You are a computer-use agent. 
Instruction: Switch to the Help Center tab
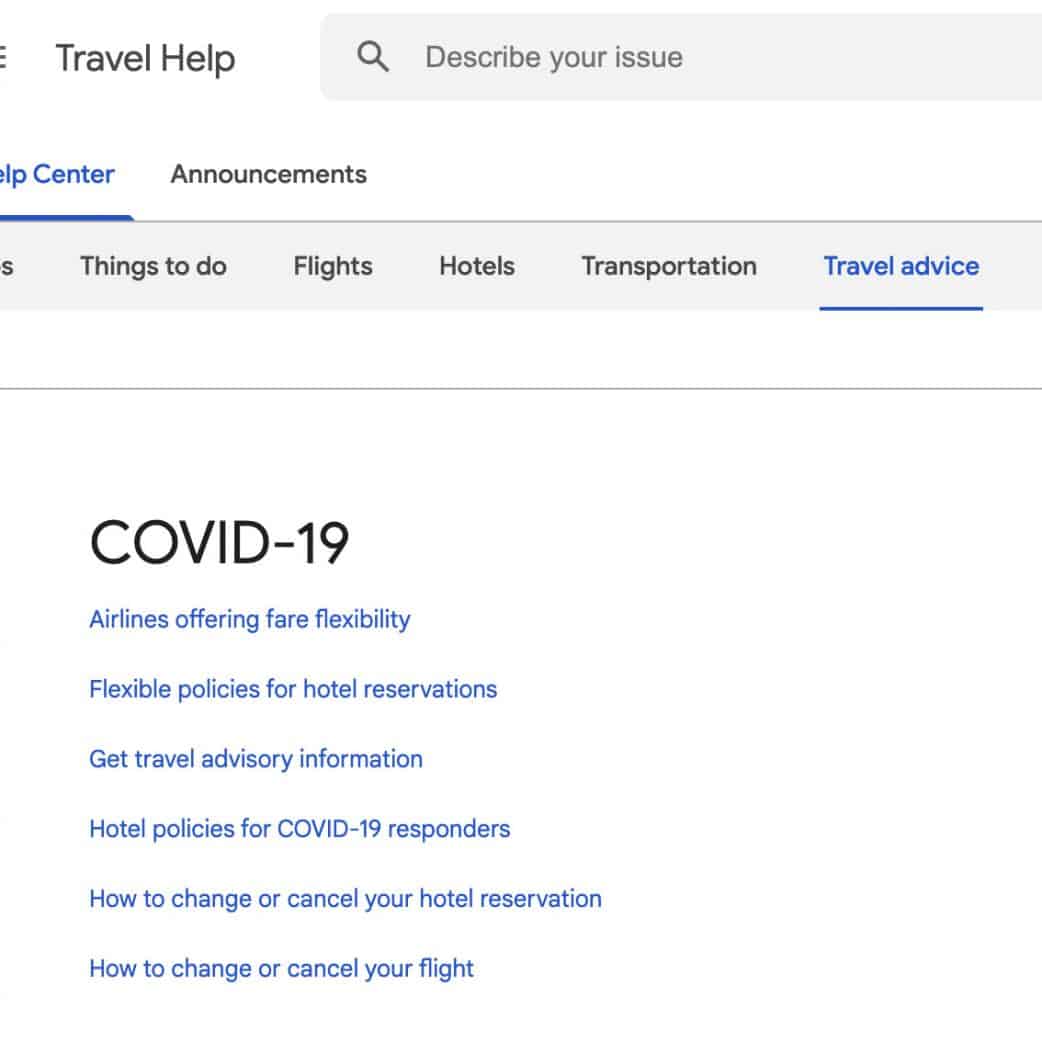57,174
